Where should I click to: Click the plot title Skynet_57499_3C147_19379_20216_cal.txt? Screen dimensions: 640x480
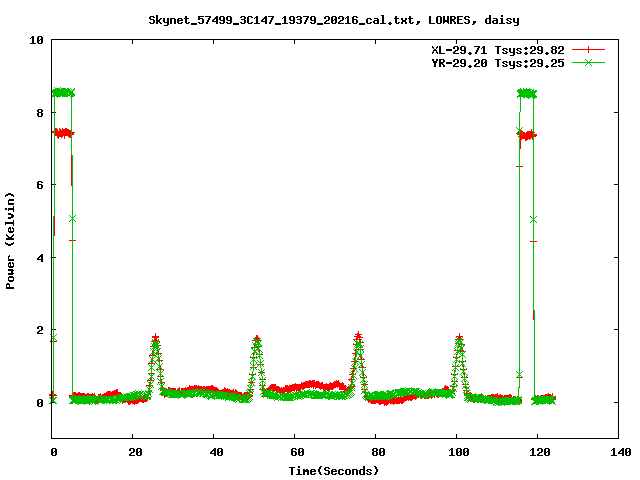[x=284, y=20]
